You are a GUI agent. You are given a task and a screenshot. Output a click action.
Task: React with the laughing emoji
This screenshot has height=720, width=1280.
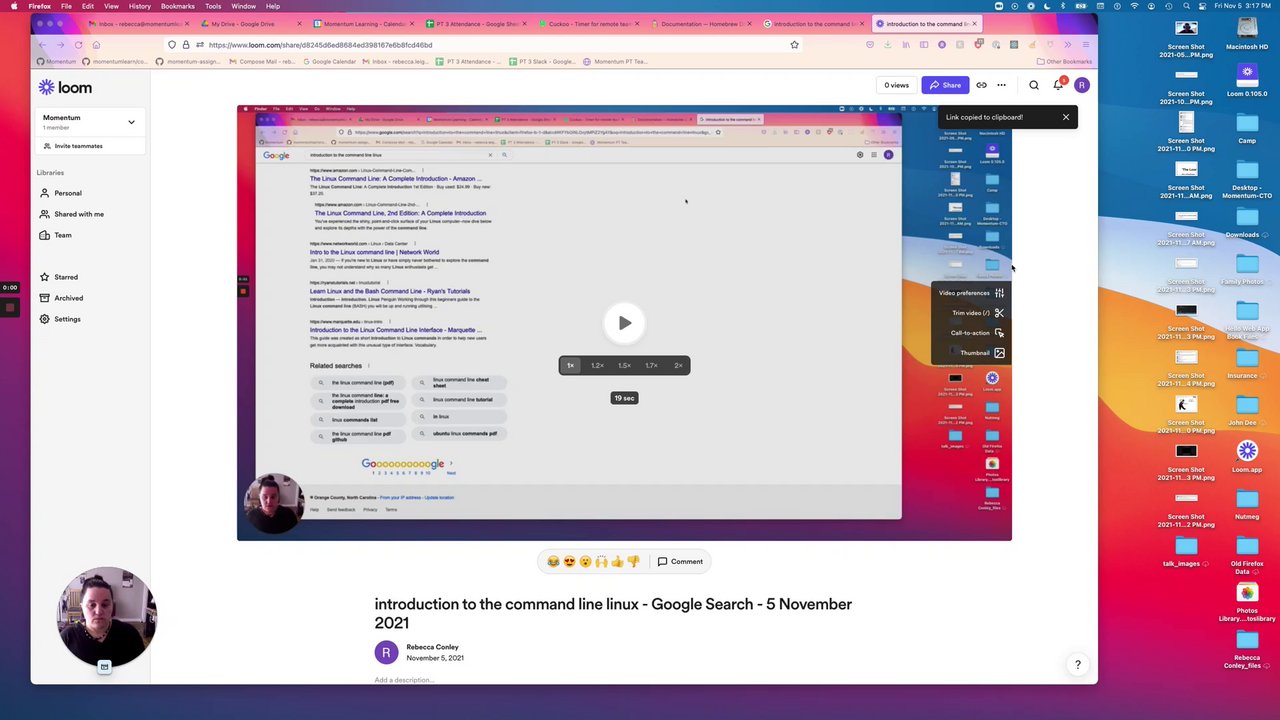pyautogui.click(x=553, y=562)
